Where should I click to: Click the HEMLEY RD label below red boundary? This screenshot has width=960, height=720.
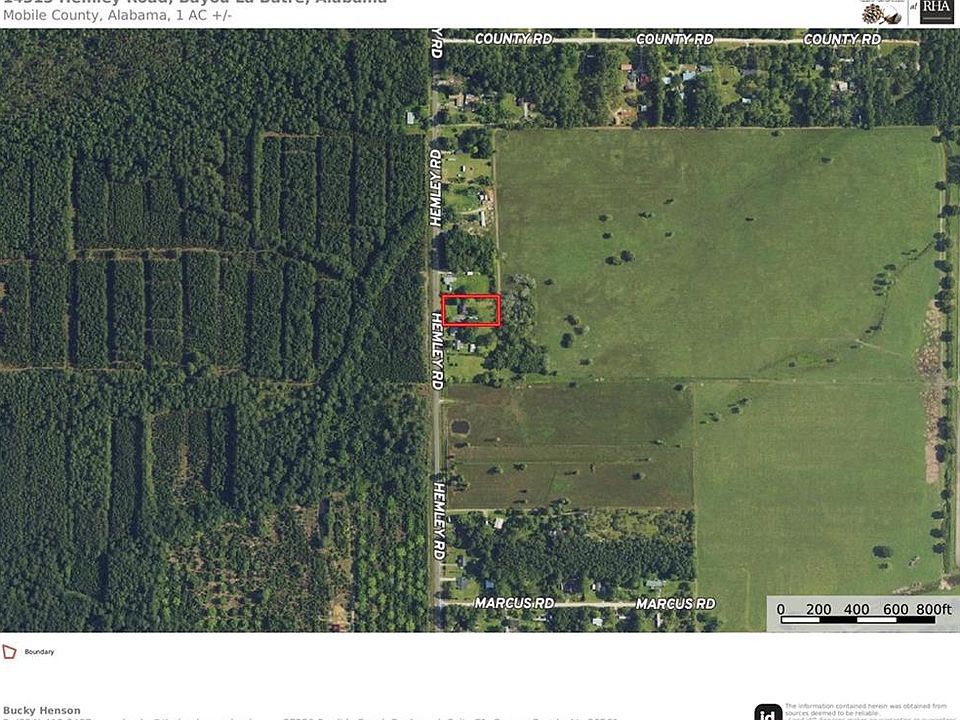[437, 351]
